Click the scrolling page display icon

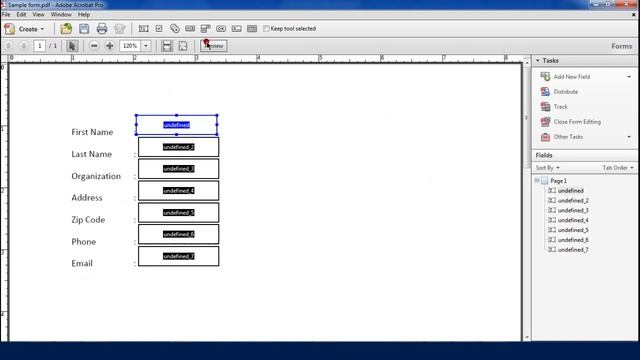click(167, 46)
